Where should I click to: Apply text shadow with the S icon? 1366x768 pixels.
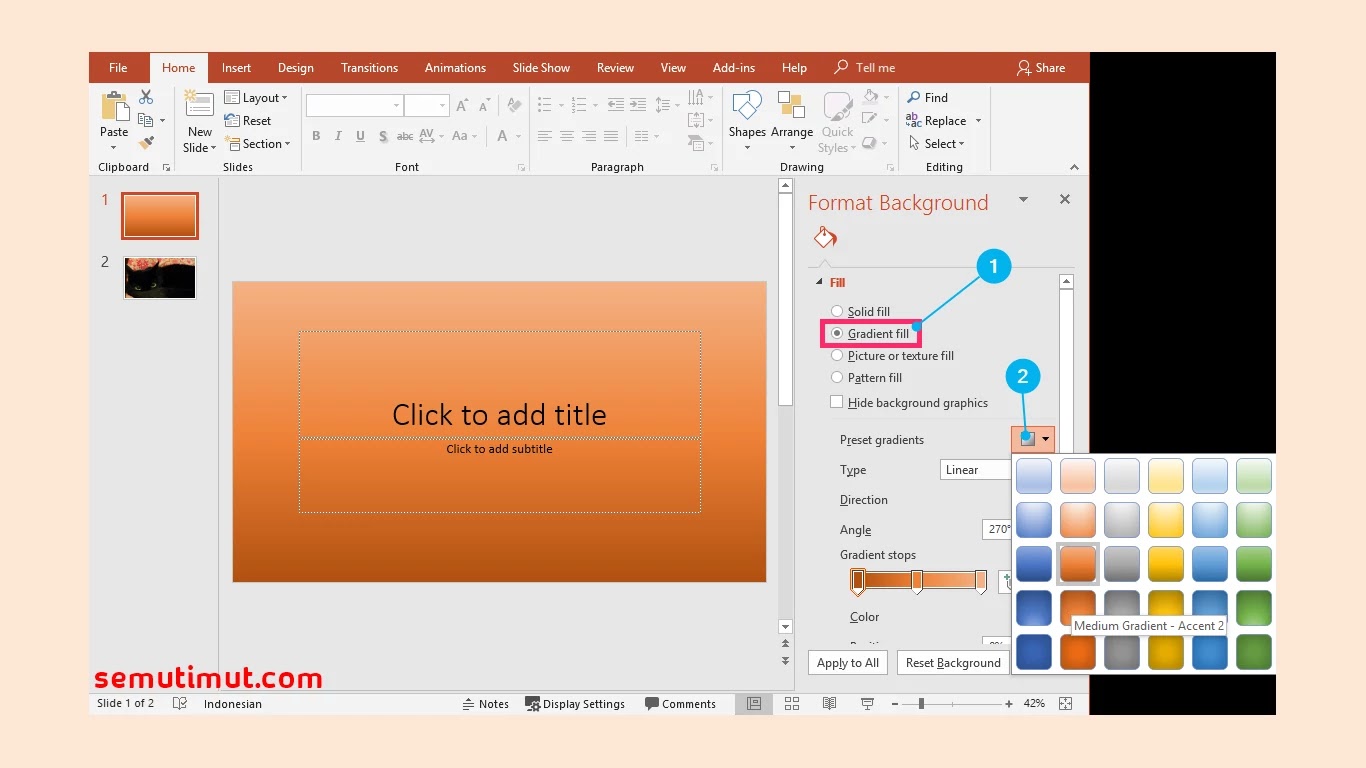(x=382, y=136)
